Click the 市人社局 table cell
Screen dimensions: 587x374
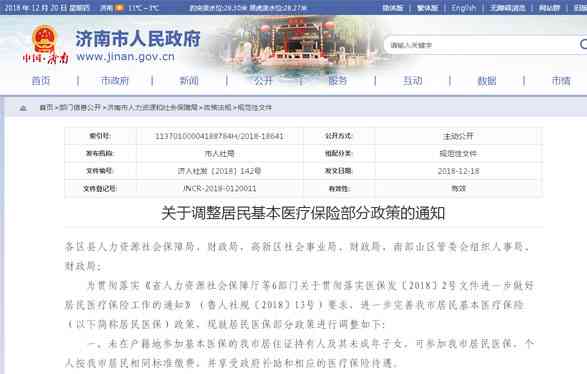tap(219, 153)
